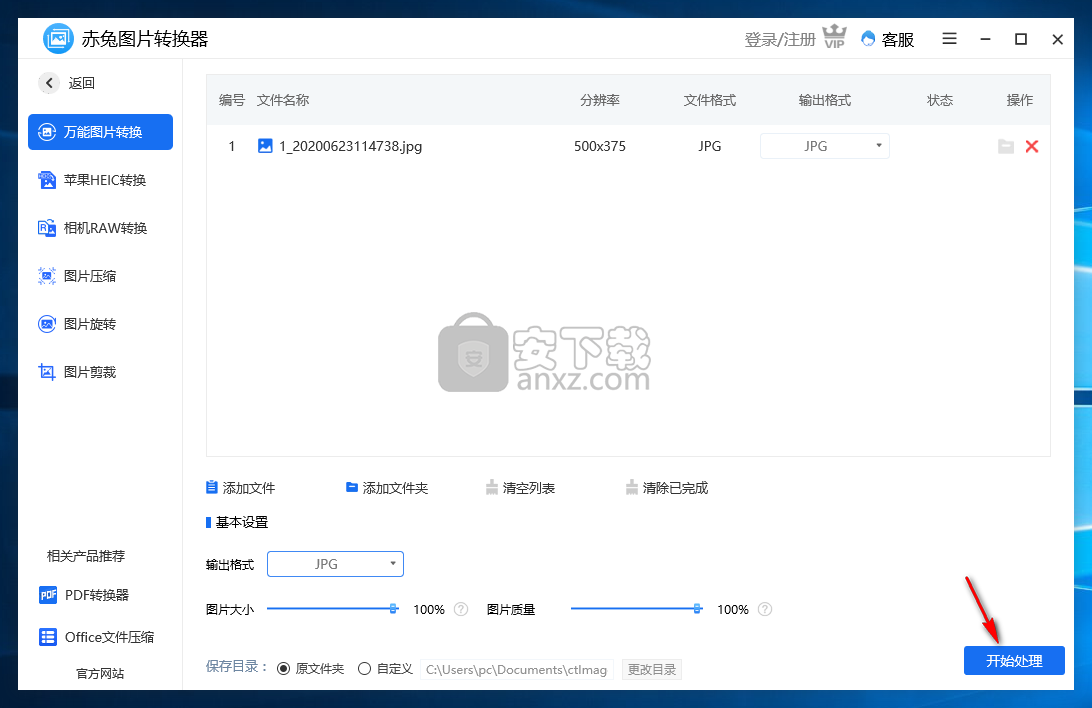Click file name 1_20200623114738.jpg
1092x708 pixels.
pos(350,146)
